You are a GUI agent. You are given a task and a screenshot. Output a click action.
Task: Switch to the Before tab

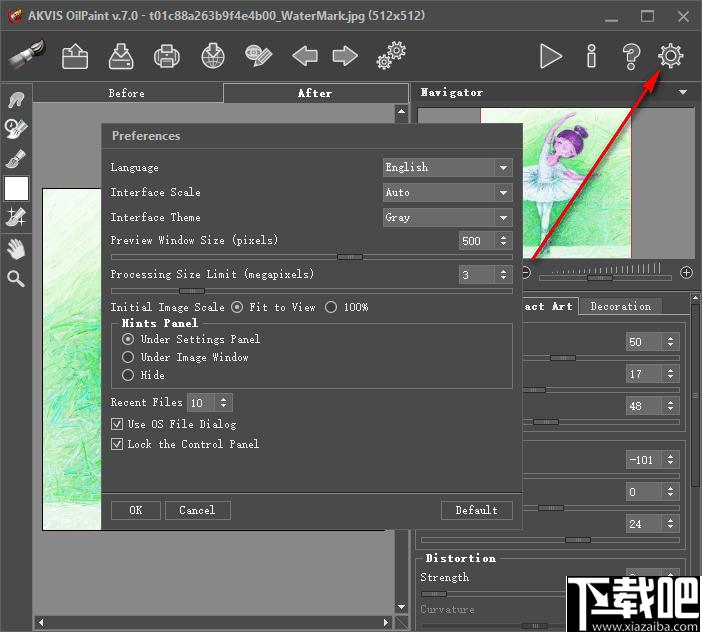pyautogui.click(x=127, y=94)
